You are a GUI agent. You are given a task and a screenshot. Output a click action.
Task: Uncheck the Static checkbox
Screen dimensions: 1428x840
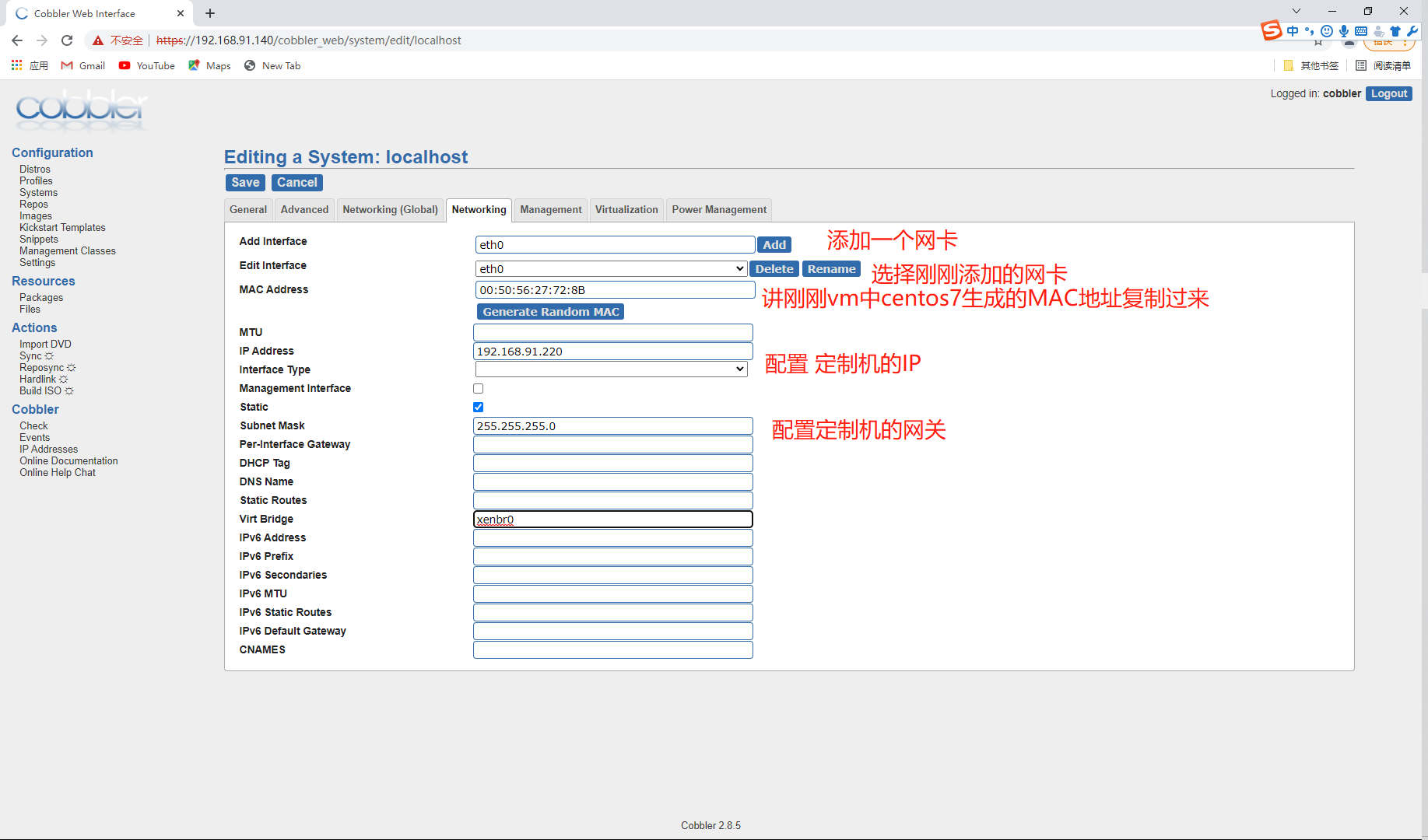pyautogui.click(x=479, y=407)
